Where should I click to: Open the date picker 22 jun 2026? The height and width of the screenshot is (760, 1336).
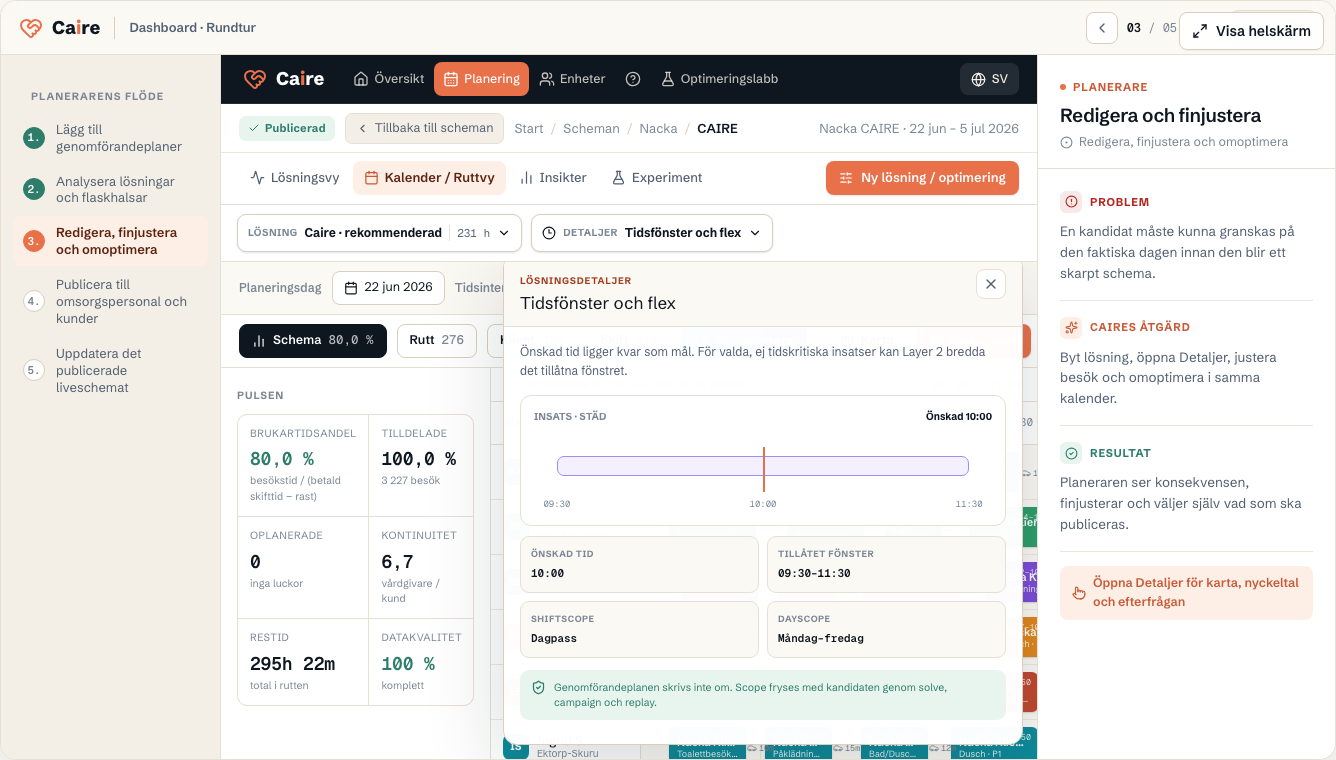pyautogui.click(x=389, y=288)
